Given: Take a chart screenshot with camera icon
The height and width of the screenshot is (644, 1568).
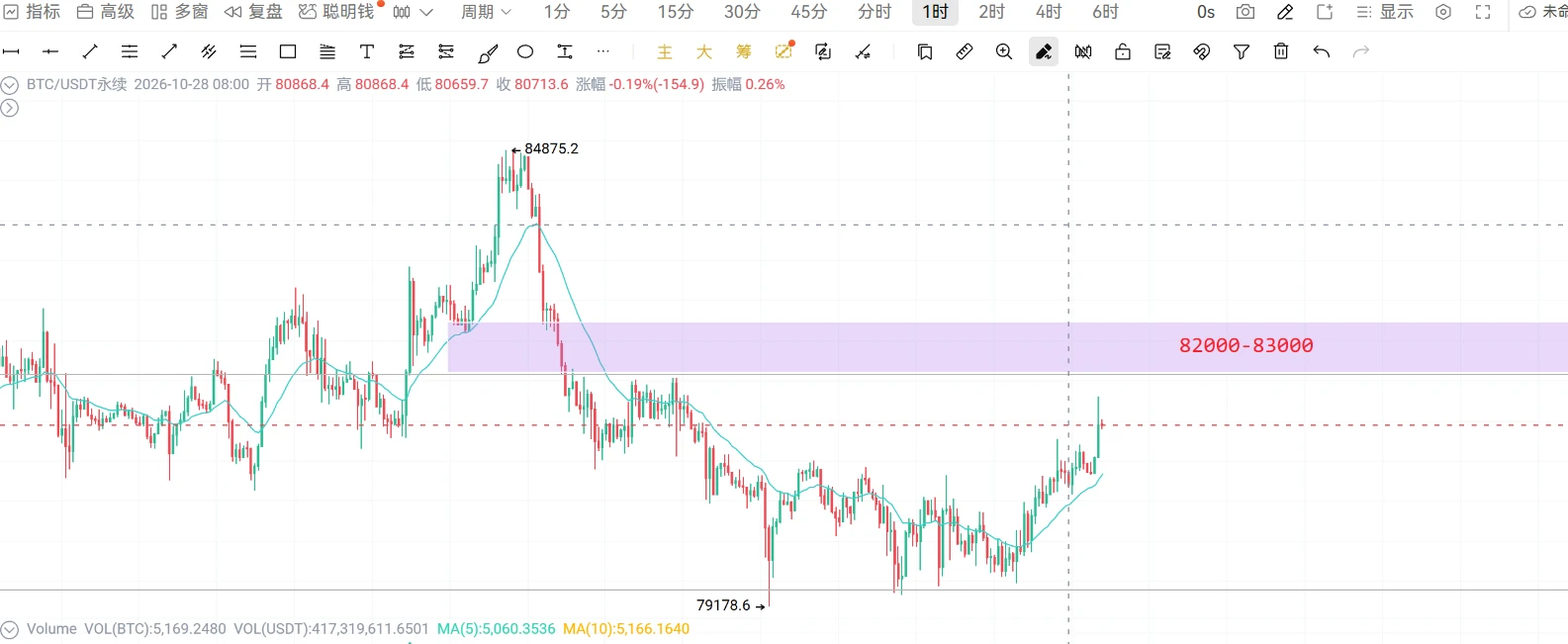Looking at the screenshot, I should tap(1245, 12).
